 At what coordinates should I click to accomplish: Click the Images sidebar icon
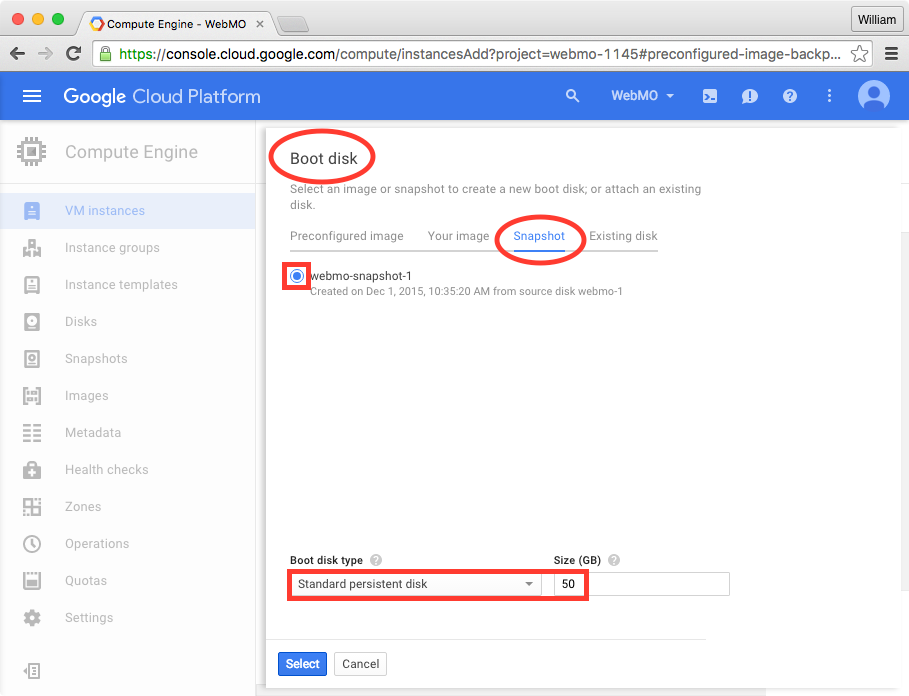[x=32, y=396]
